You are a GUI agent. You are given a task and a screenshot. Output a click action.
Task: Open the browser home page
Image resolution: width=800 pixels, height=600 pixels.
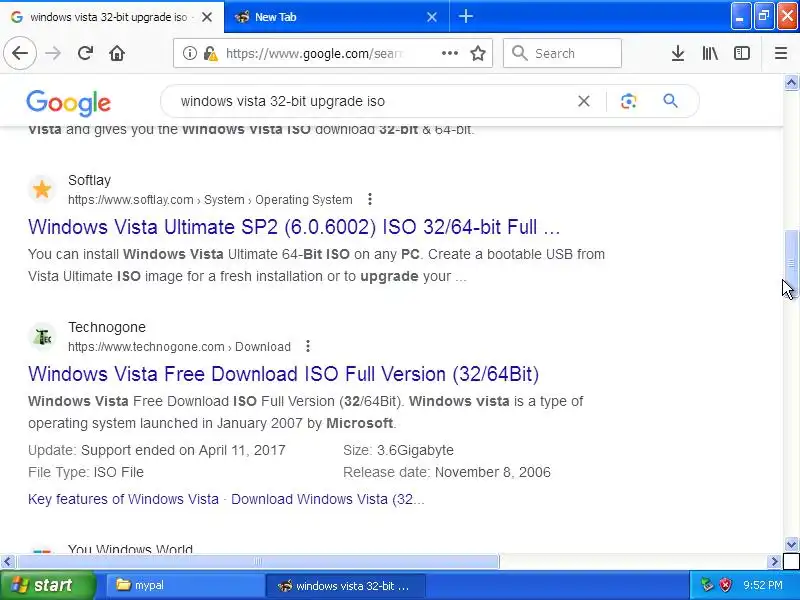[x=117, y=53]
